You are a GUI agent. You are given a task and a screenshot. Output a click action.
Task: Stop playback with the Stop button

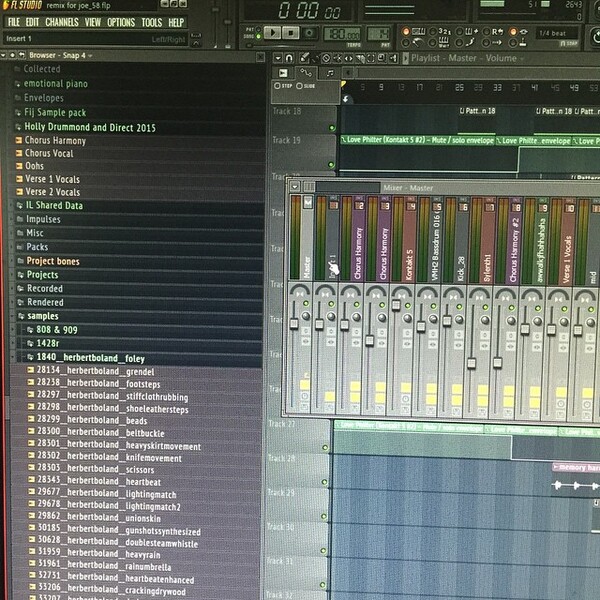coord(290,33)
